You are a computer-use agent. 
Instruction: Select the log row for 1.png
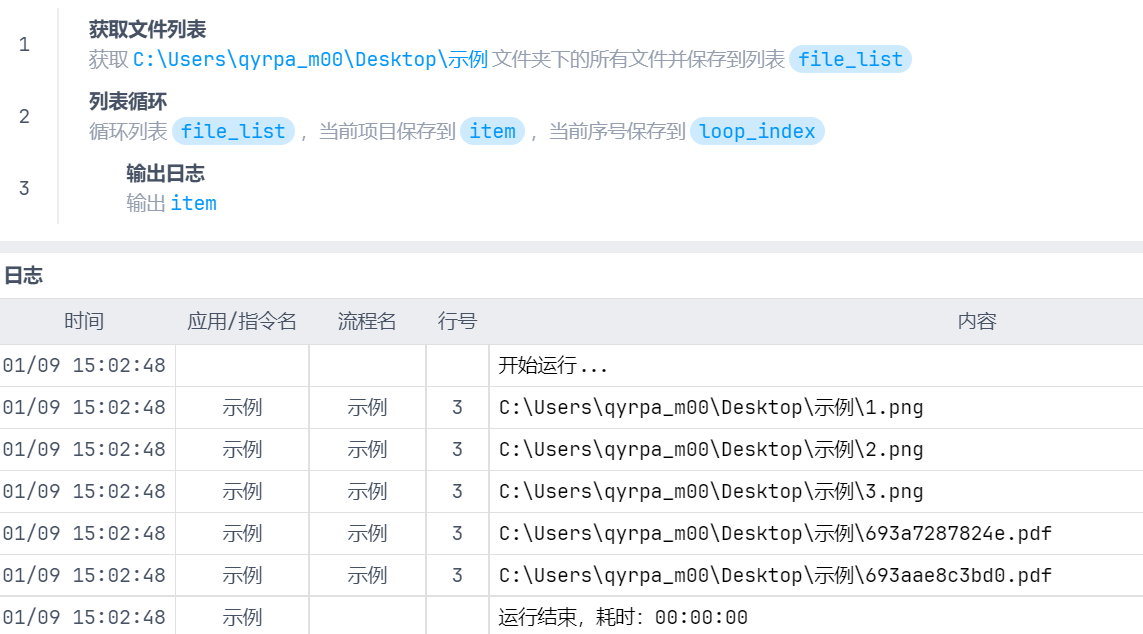coord(710,408)
